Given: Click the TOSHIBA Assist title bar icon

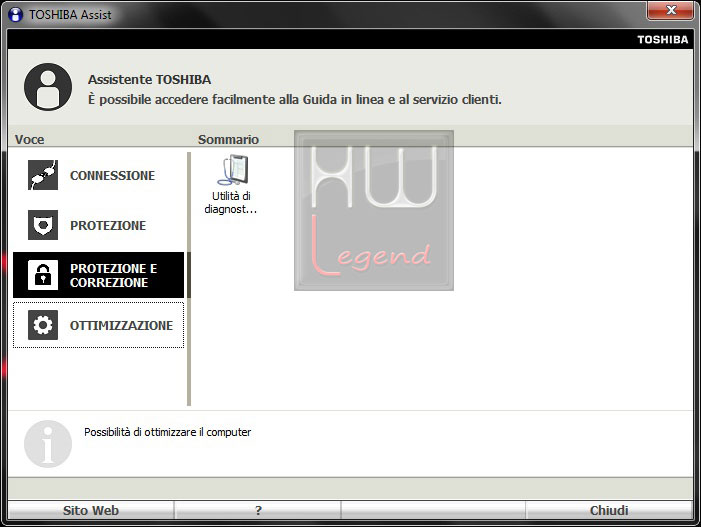Looking at the screenshot, I should click(16, 14).
